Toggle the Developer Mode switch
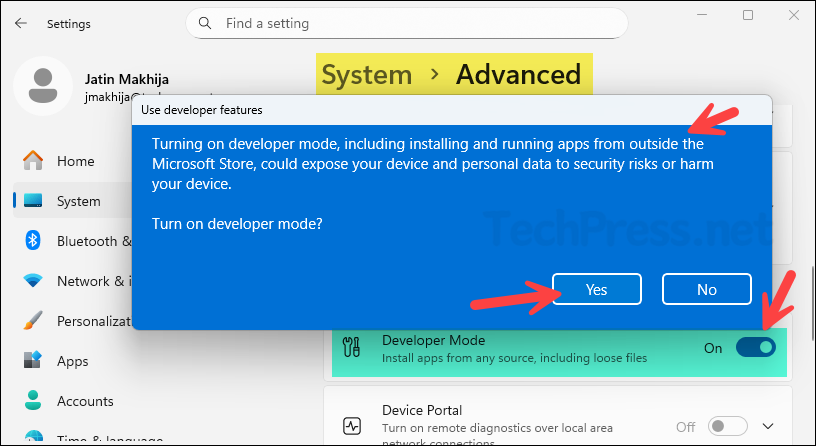Image resolution: width=816 pixels, height=446 pixels. 756,347
